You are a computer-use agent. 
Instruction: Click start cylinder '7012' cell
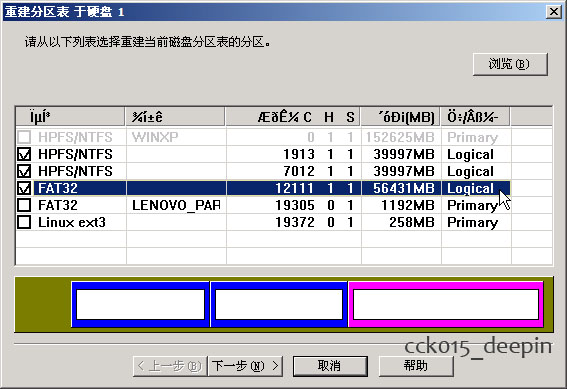pos(299,171)
